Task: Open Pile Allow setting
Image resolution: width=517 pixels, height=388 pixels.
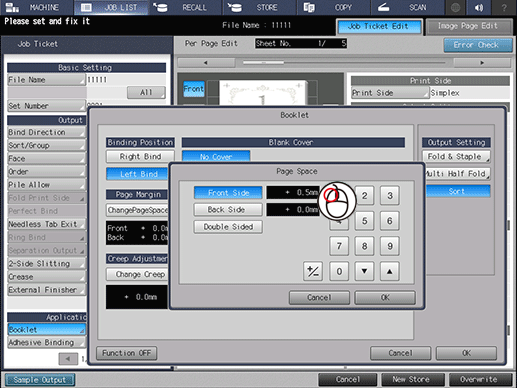Action: [x=46, y=185]
